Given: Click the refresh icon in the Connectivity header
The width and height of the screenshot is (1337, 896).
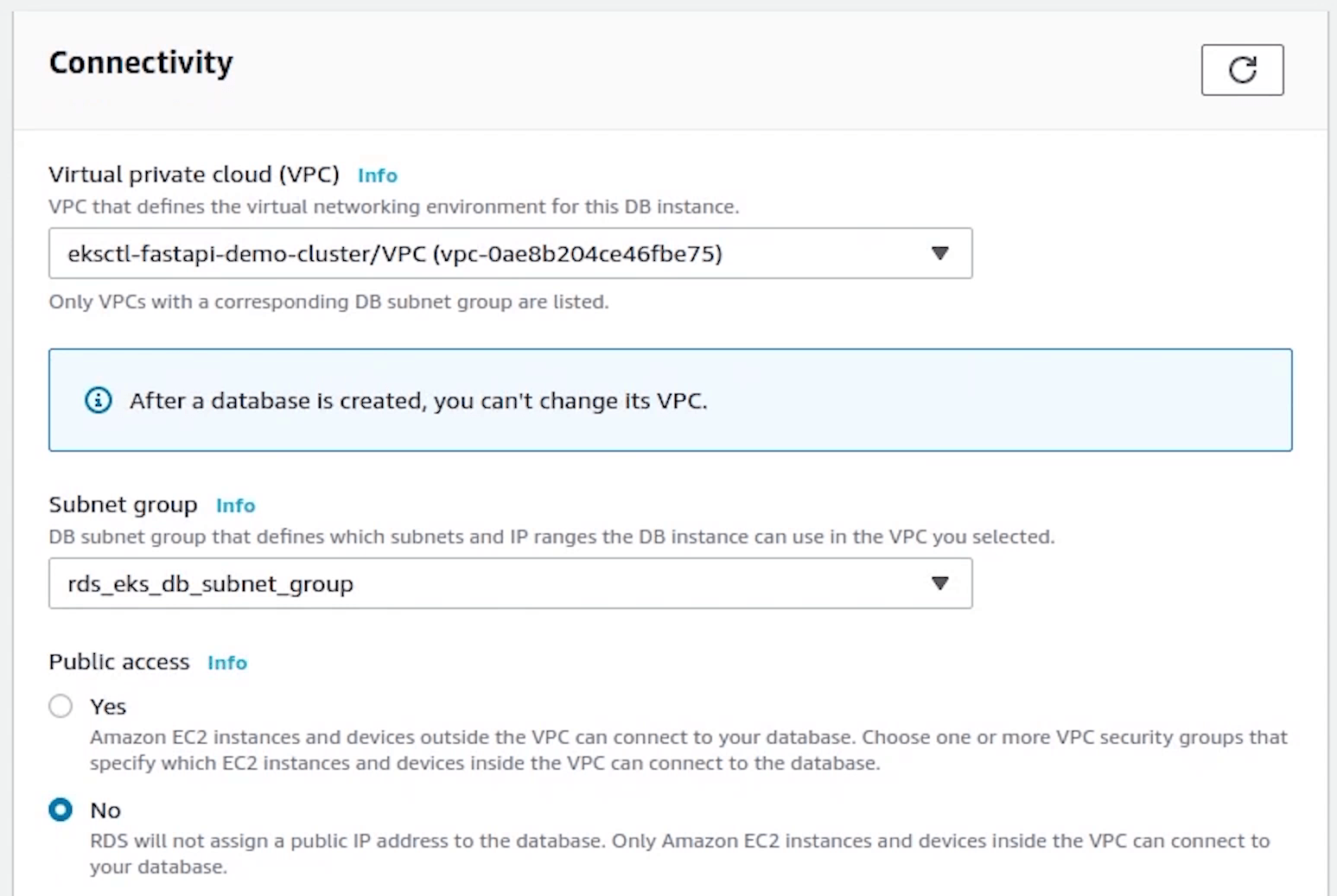Looking at the screenshot, I should (x=1242, y=70).
